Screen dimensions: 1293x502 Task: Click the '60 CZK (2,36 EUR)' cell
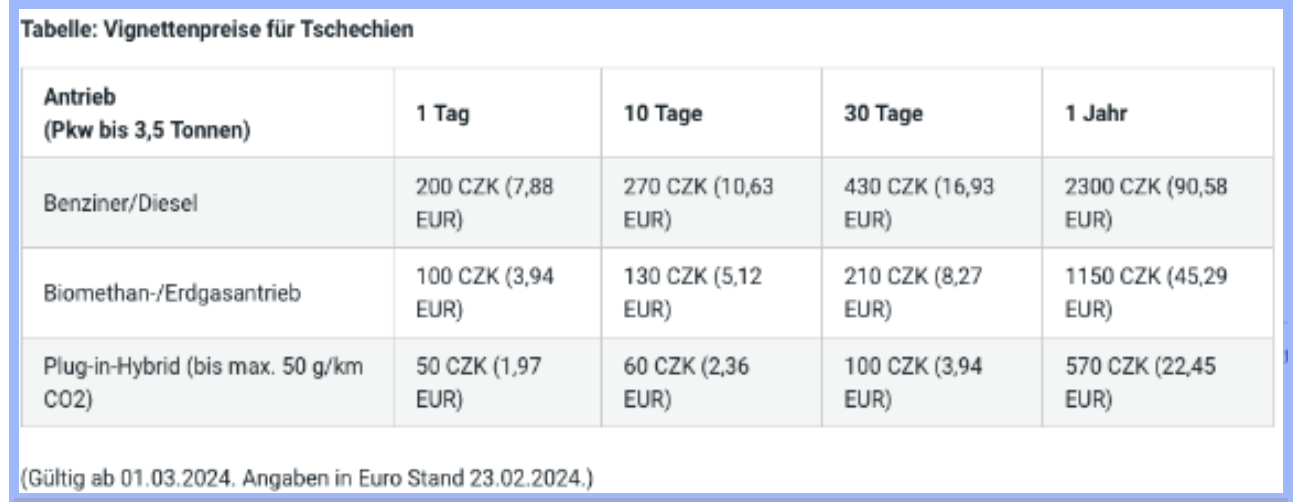(712, 383)
